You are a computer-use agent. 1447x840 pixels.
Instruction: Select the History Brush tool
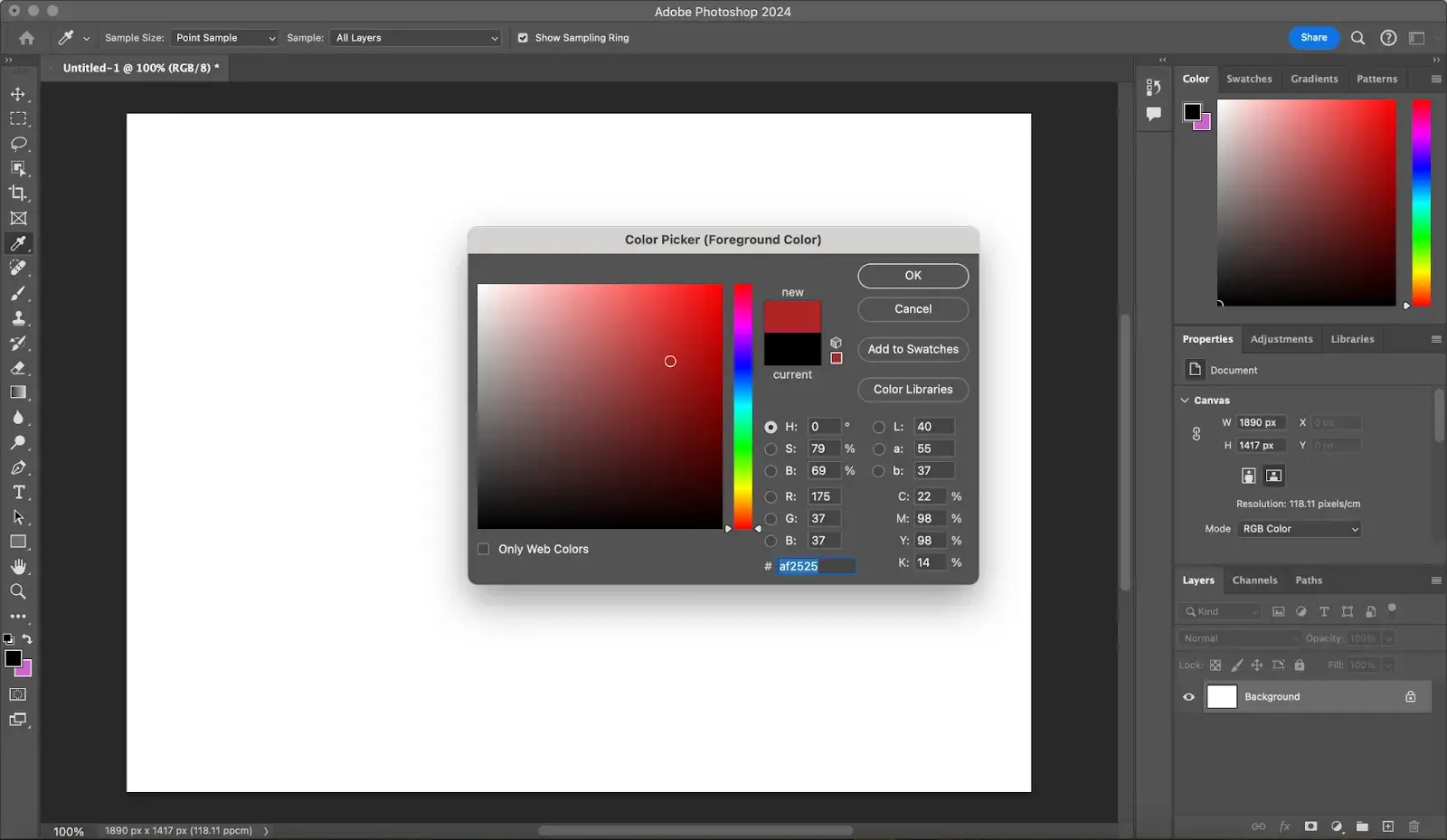(18, 343)
